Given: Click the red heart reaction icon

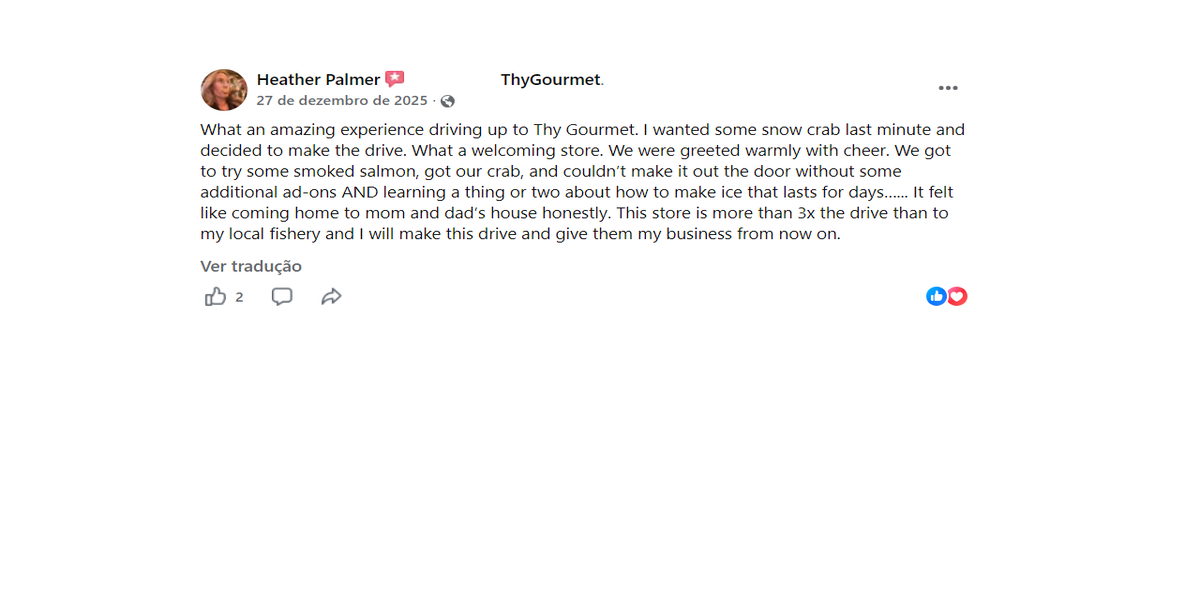Looking at the screenshot, I should [957, 296].
